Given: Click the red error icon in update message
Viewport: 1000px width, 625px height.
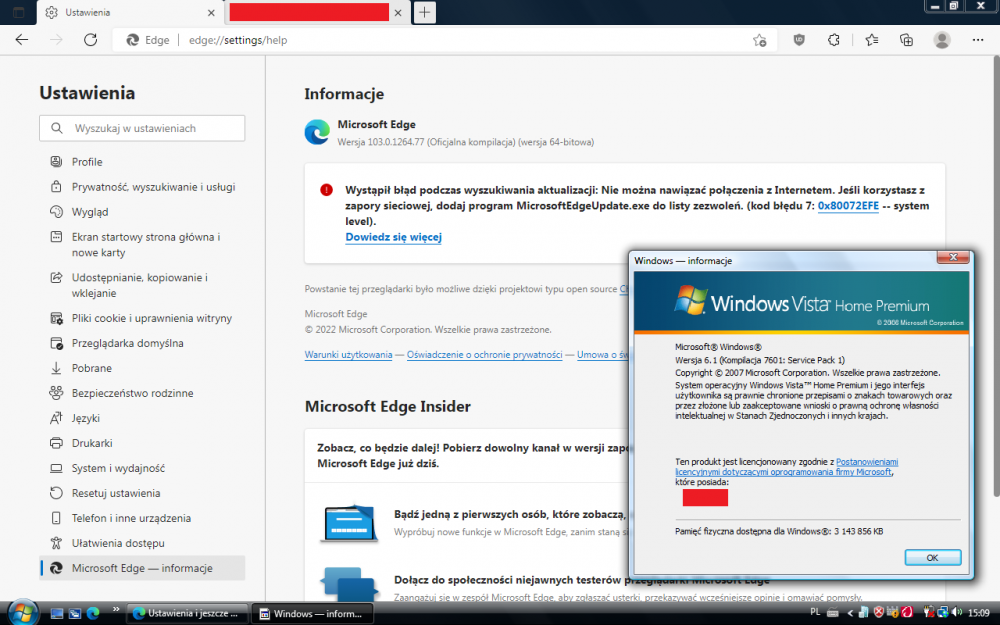Looking at the screenshot, I should click(327, 189).
